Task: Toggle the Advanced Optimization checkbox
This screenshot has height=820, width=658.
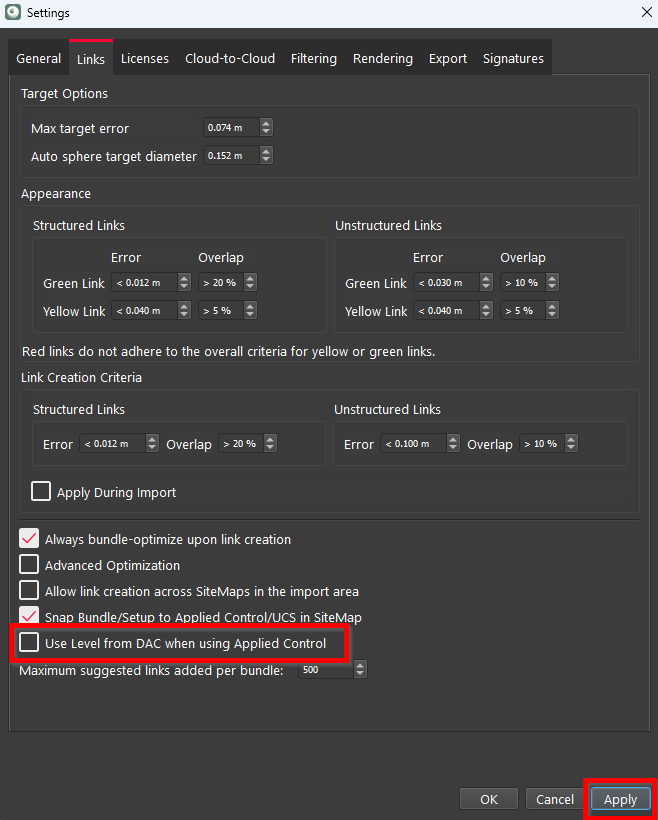Action: coord(29,565)
